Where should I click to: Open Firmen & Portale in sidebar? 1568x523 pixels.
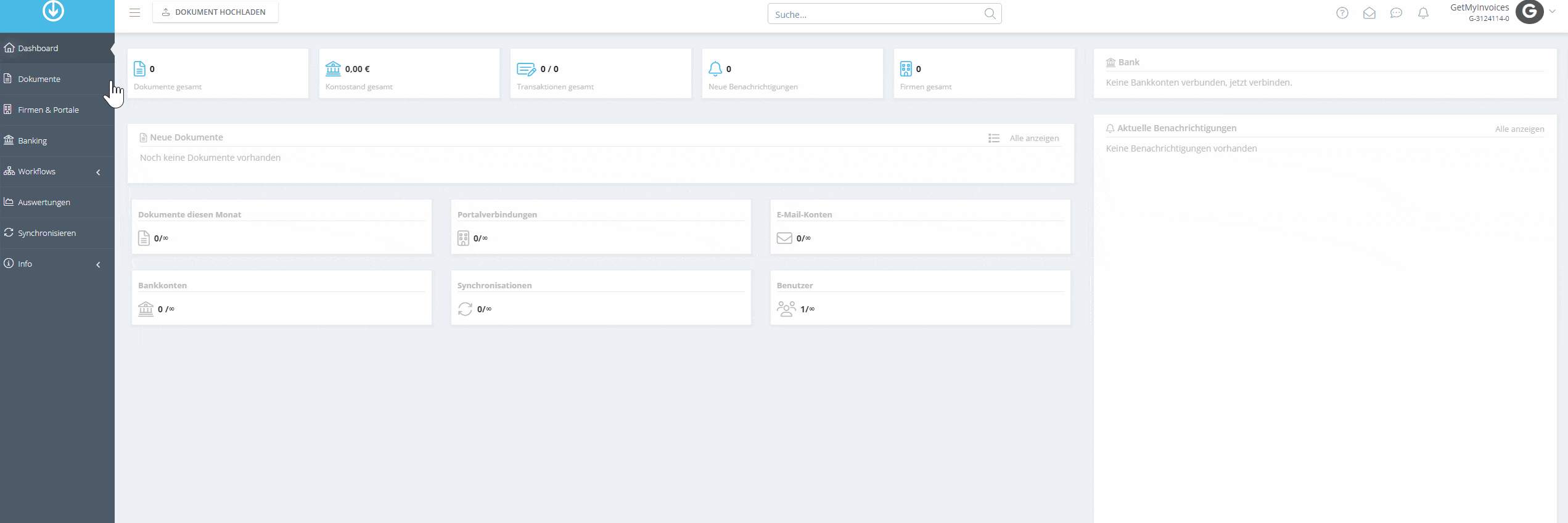[57, 110]
